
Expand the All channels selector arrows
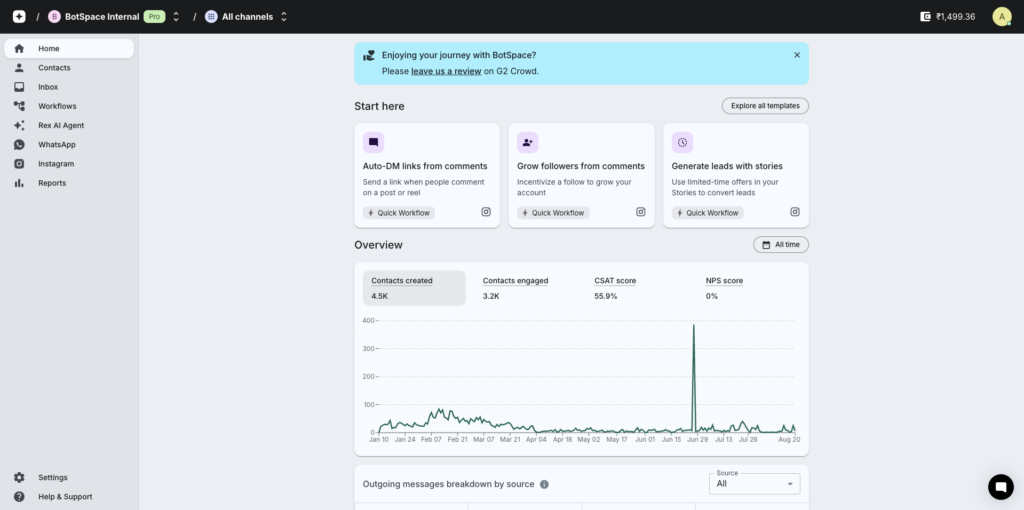point(283,17)
